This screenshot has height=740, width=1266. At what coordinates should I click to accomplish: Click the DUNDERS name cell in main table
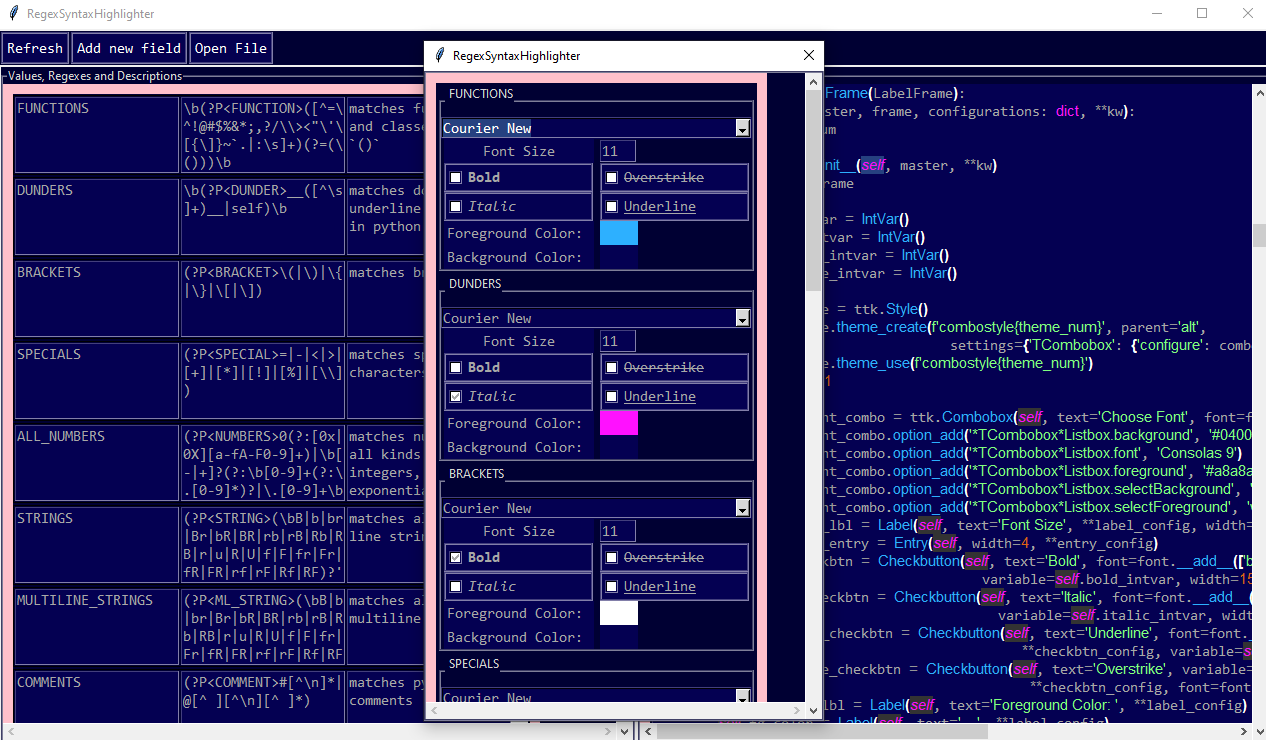point(96,216)
